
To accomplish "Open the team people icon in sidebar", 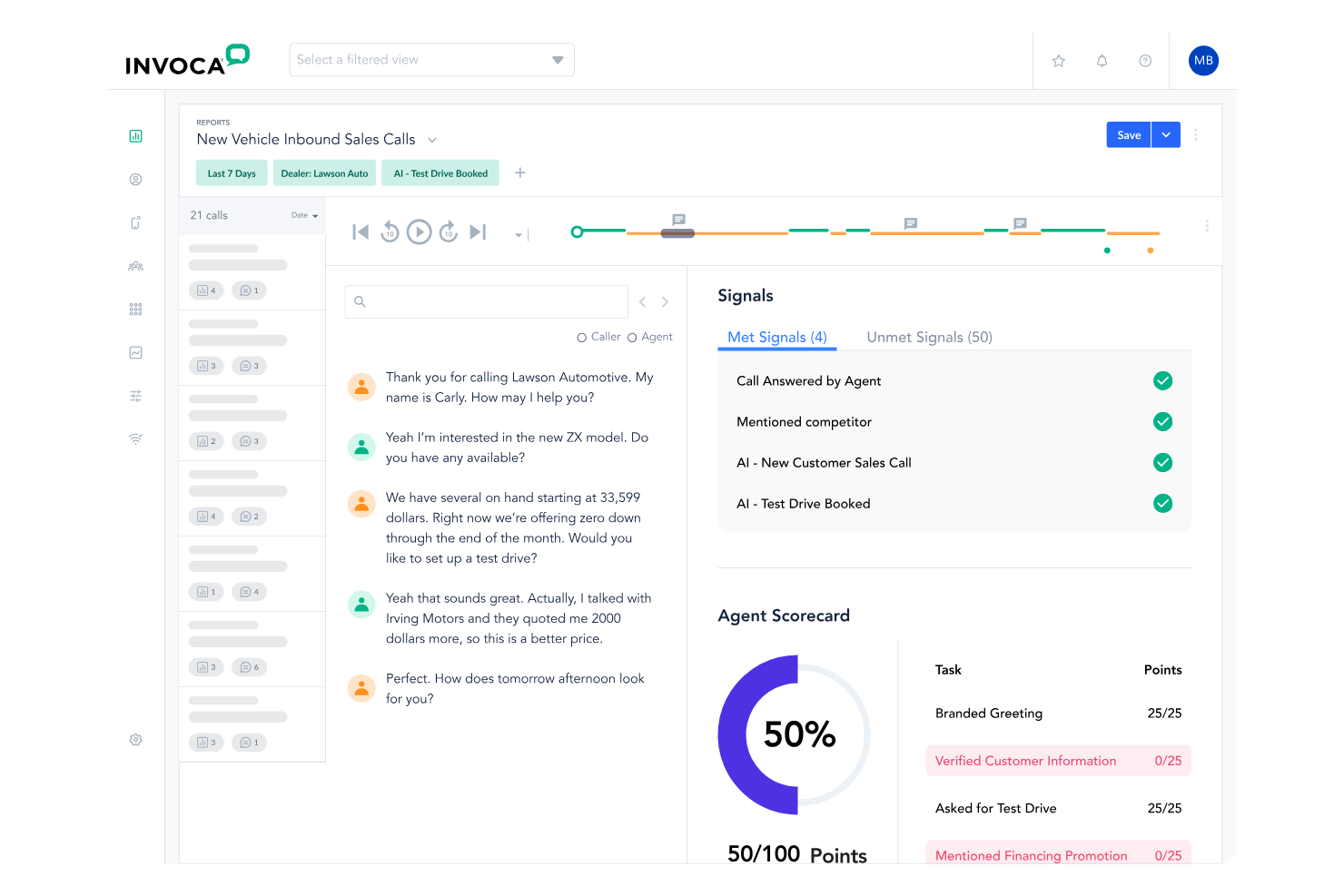I will click(x=135, y=266).
